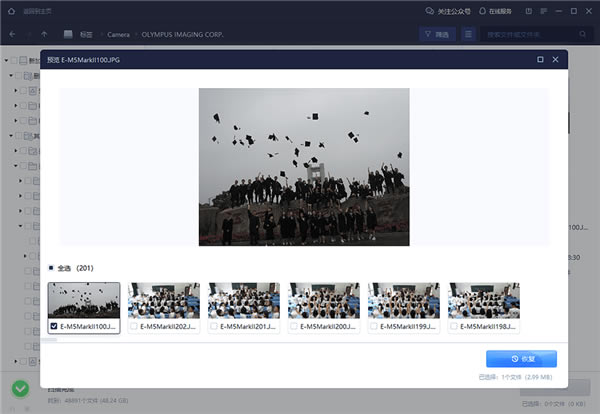The width and height of the screenshot is (600, 414).
Task: Toggle the 全选 select-all checkbox
Action: 51,268
